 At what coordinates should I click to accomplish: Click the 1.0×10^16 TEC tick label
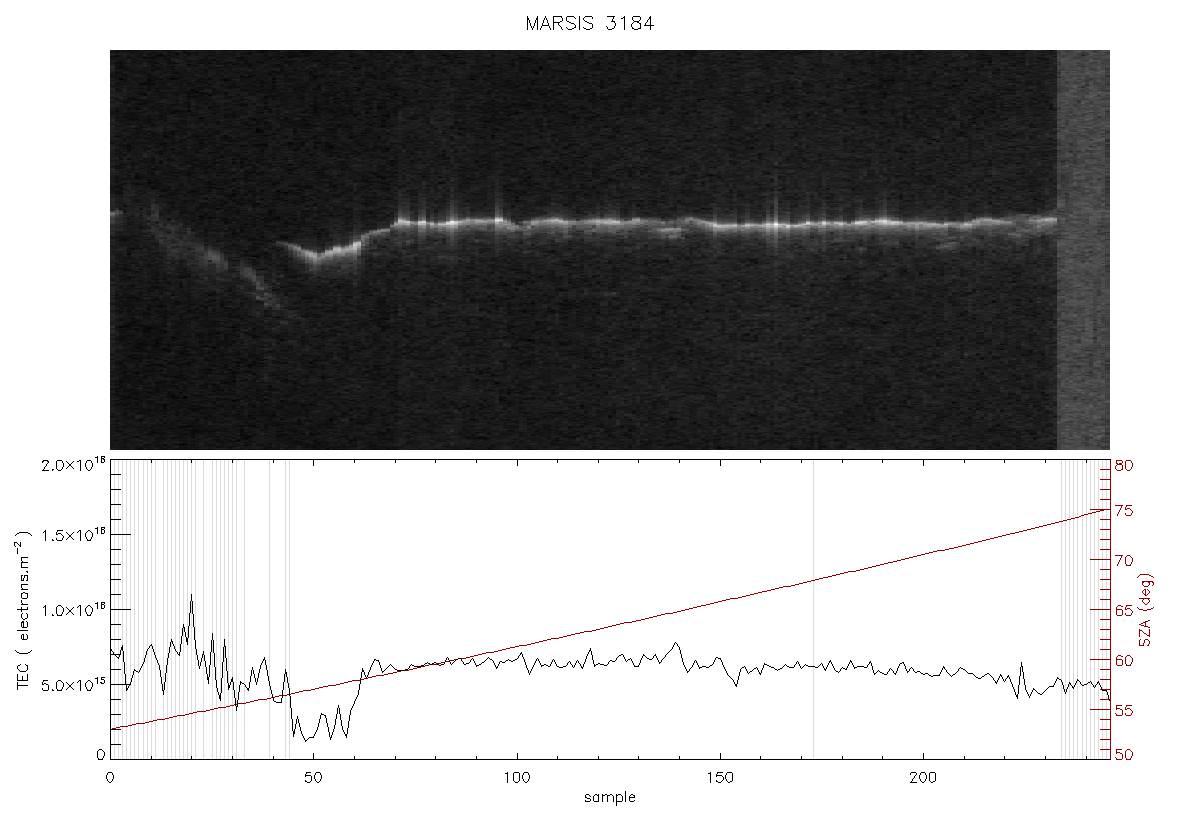click(x=74, y=610)
